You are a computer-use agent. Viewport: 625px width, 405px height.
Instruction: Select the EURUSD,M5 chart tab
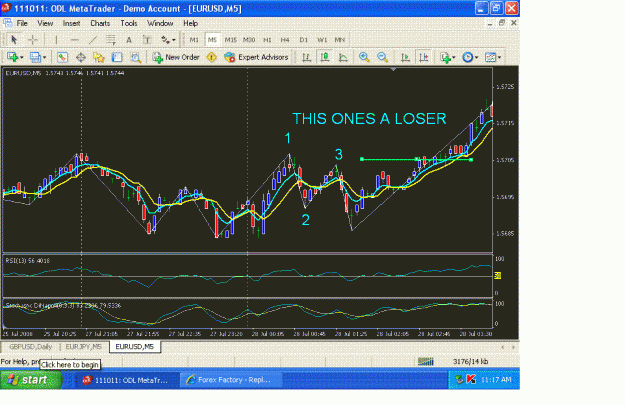click(135, 347)
